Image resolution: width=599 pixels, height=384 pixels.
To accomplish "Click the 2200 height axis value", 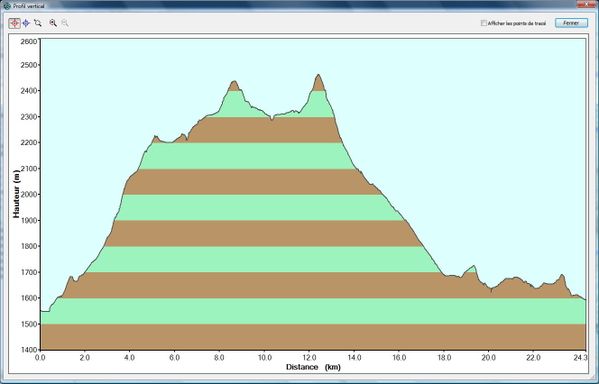I will pyautogui.click(x=30, y=143).
